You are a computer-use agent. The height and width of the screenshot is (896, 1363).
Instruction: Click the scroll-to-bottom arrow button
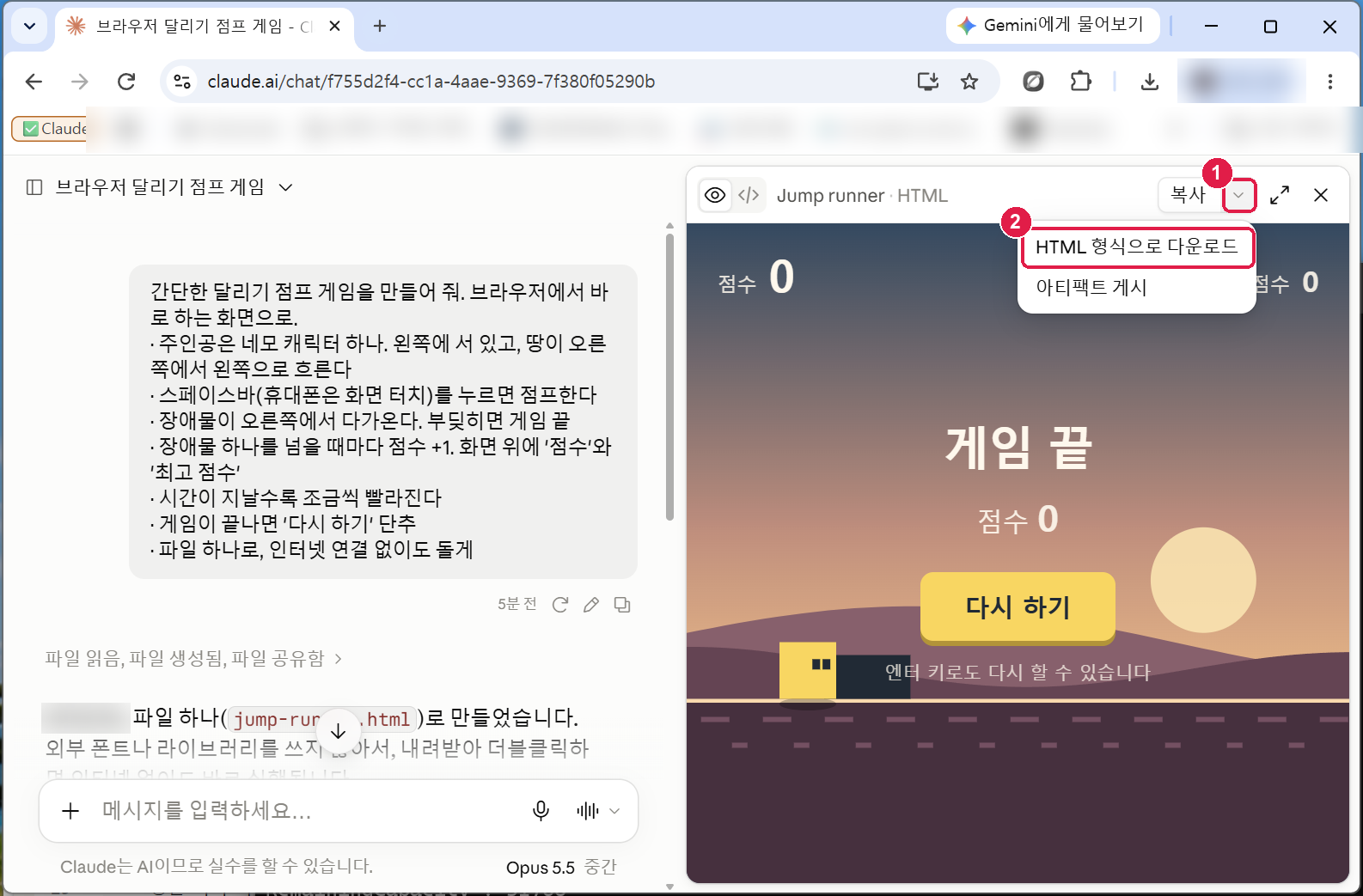click(339, 731)
